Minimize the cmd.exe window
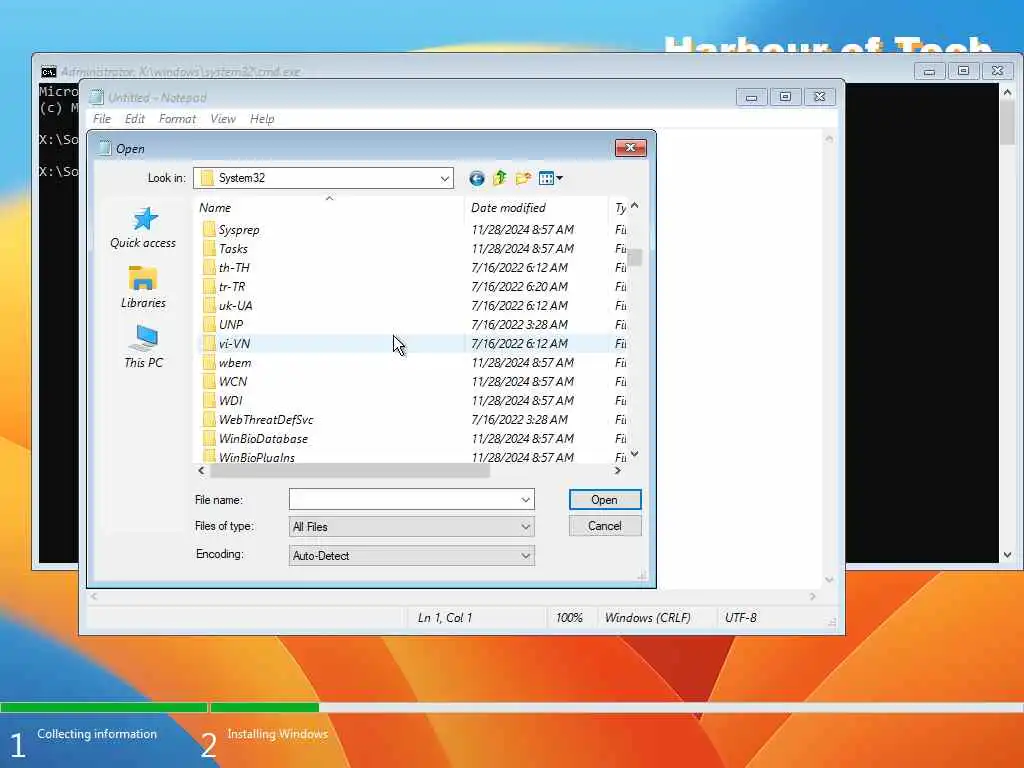The height and width of the screenshot is (768, 1024). click(929, 71)
